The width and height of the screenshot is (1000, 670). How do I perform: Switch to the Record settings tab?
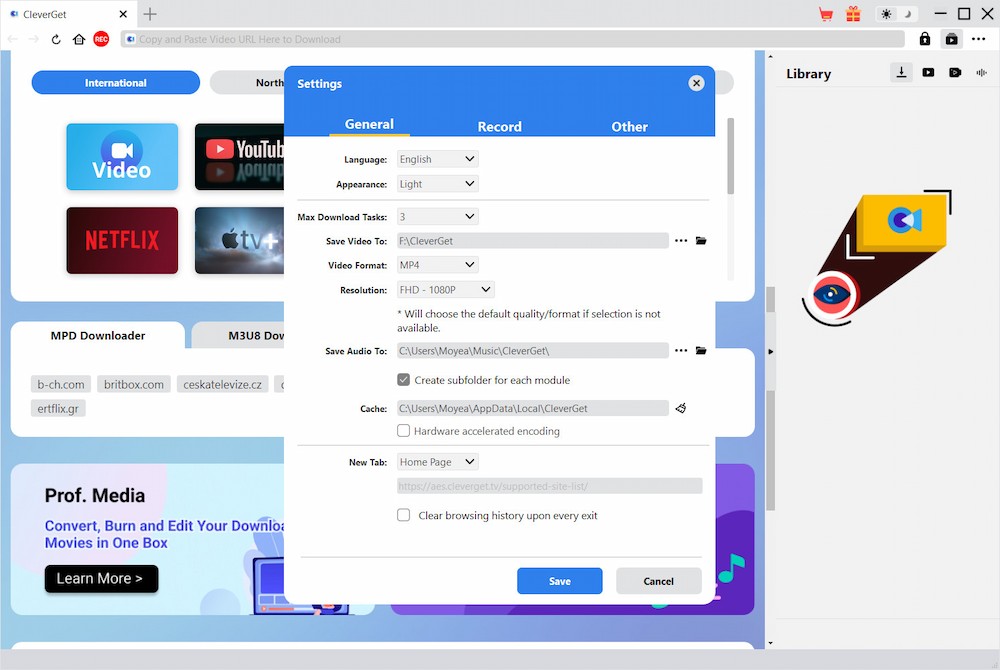pos(499,126)
